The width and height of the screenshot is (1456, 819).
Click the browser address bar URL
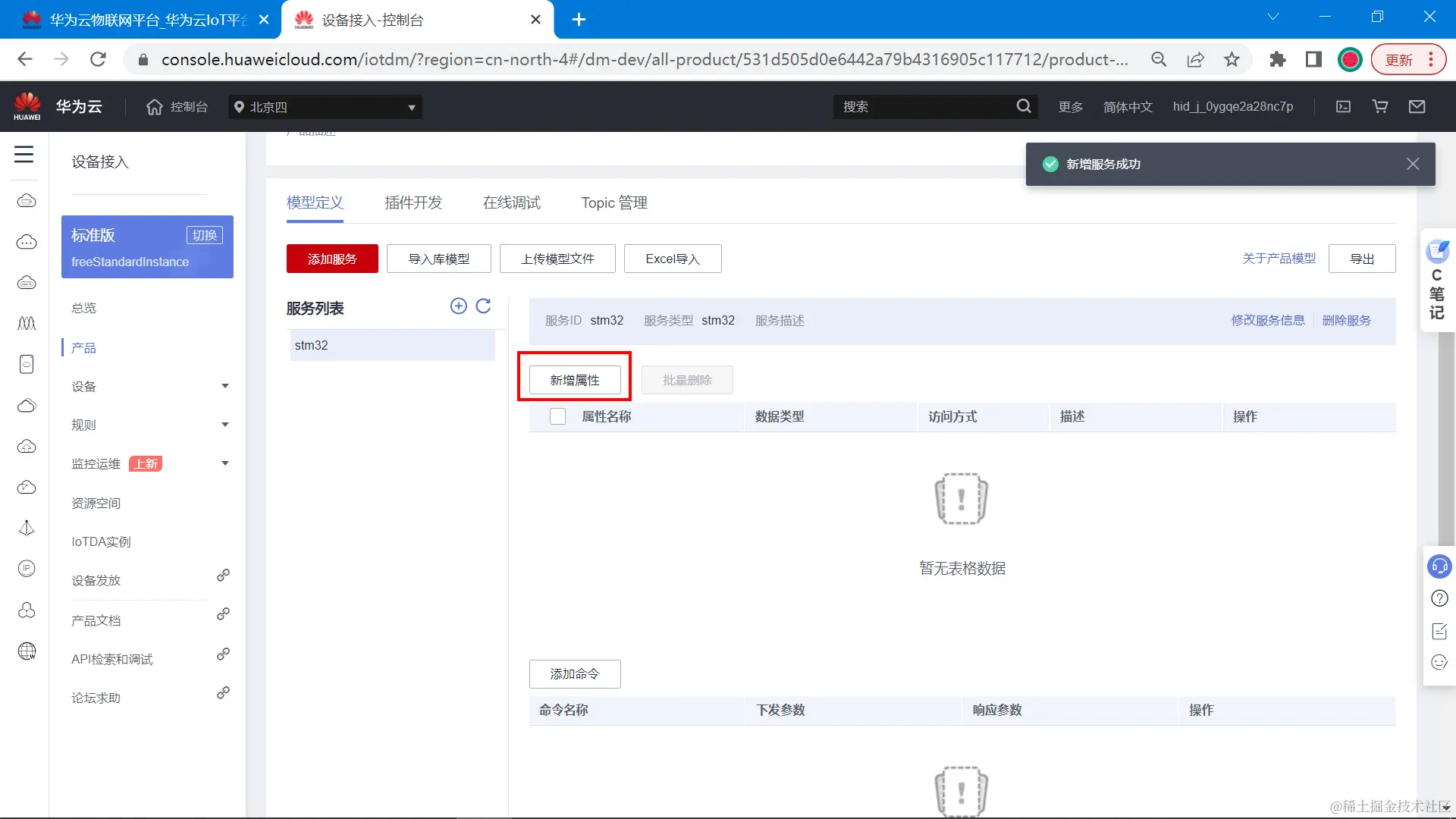click(645, 59)
